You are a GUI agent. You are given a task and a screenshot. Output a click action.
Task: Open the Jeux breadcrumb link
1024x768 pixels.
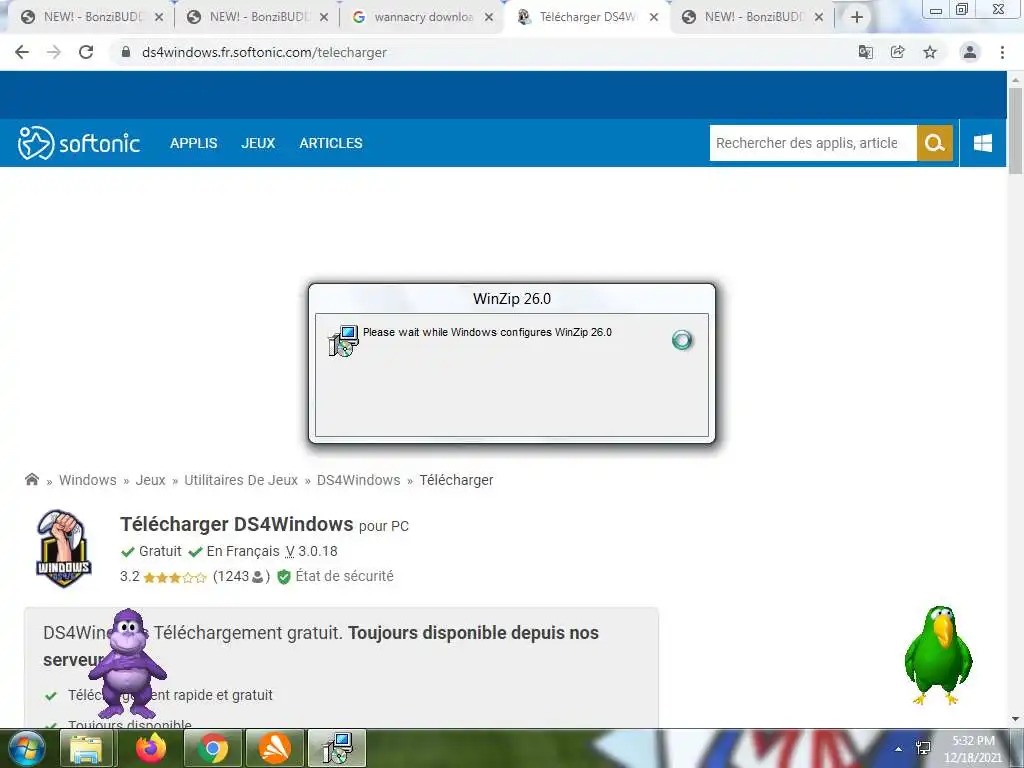[150, 480]
